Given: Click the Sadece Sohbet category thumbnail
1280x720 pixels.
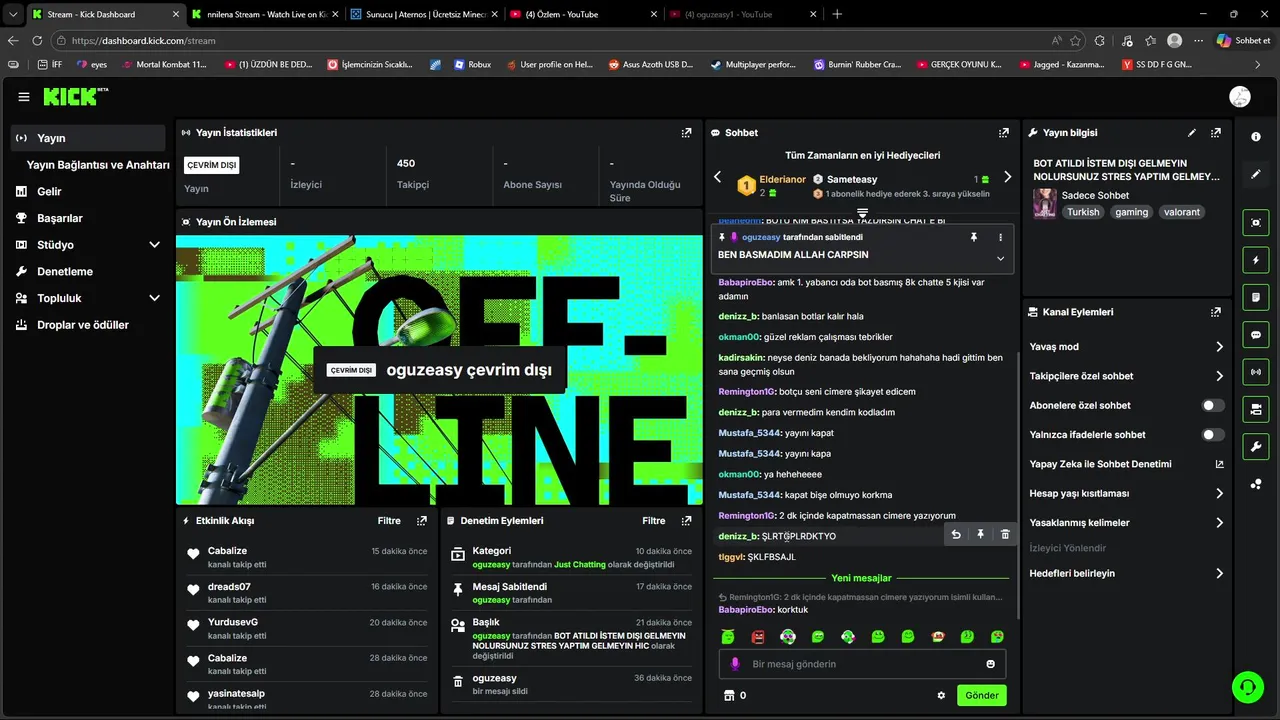Looking at the screenshot, I should coord(1045,203).
